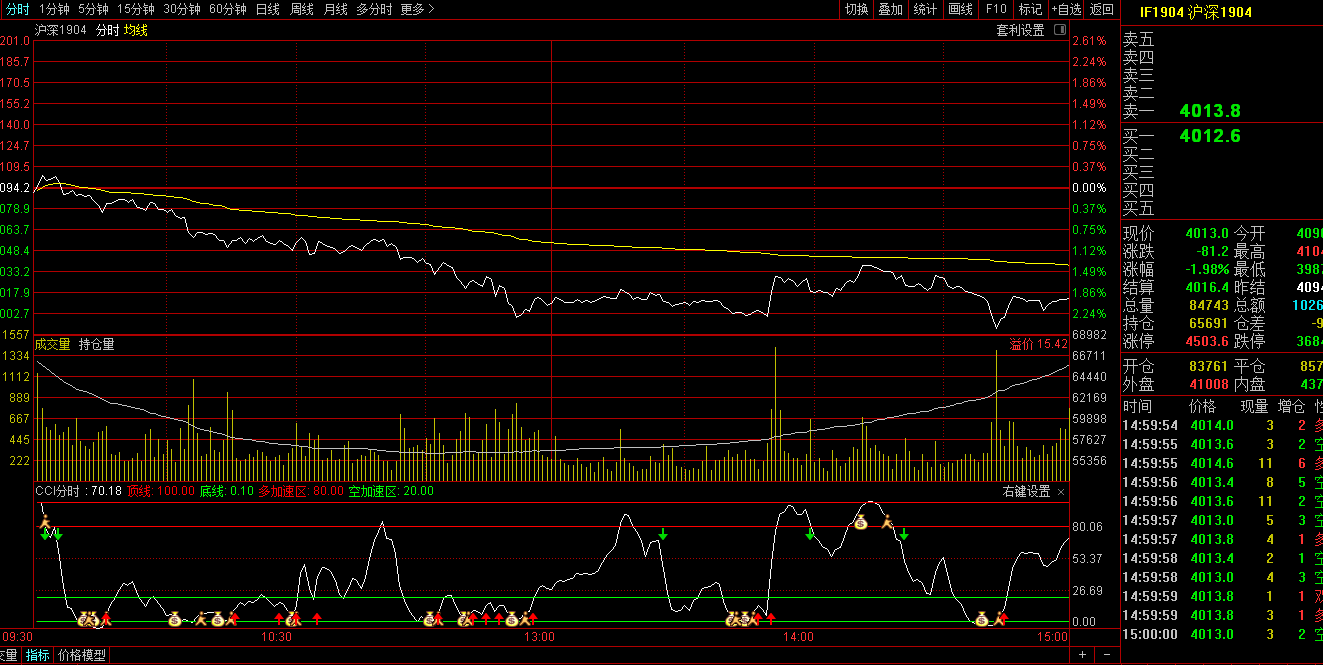The image size is (1323, 665).
Task: Open the 指标 tab at the bottom
Action: point(37,656)
